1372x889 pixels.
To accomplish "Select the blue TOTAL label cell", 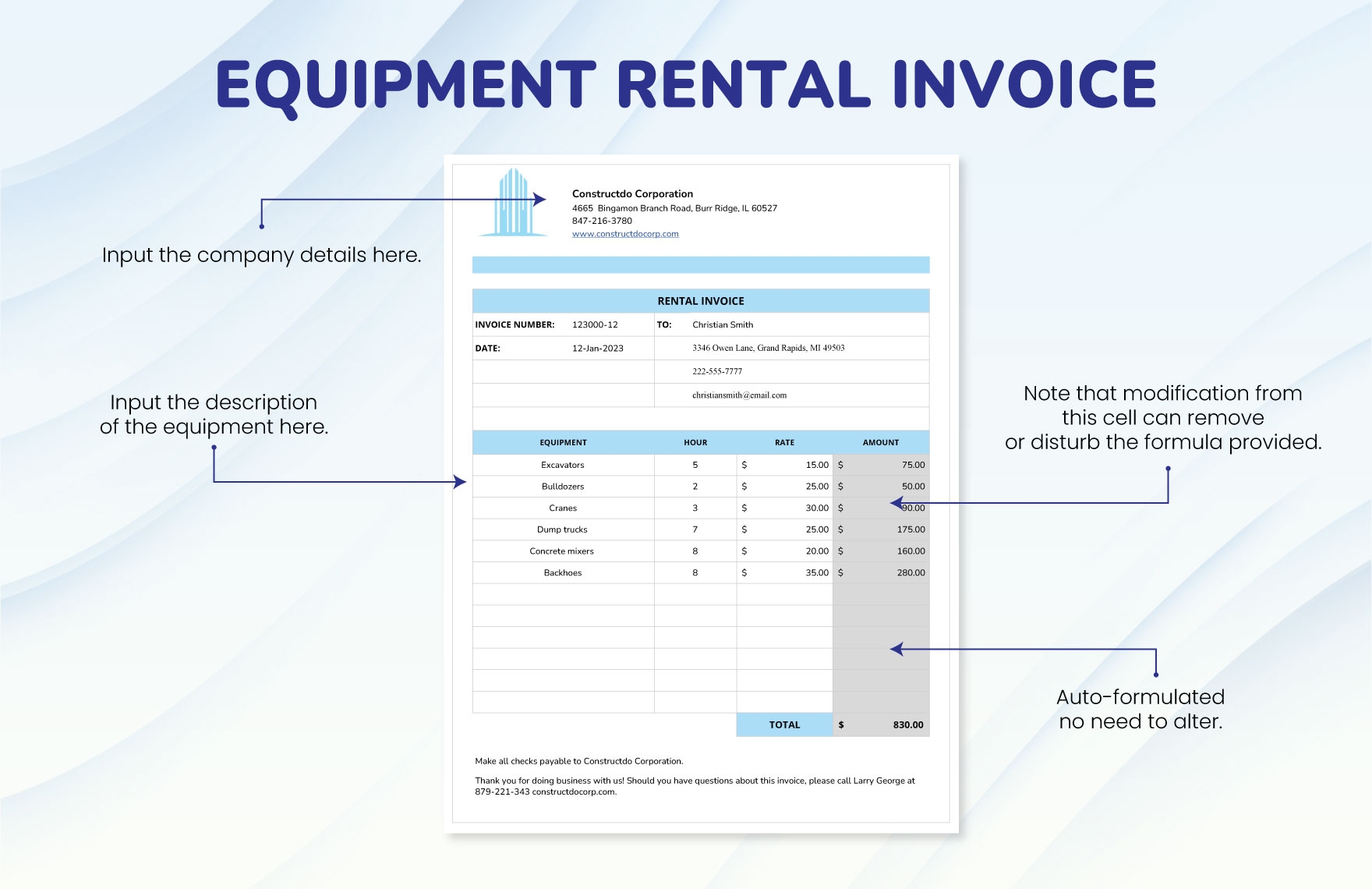I will pos(783,724).
